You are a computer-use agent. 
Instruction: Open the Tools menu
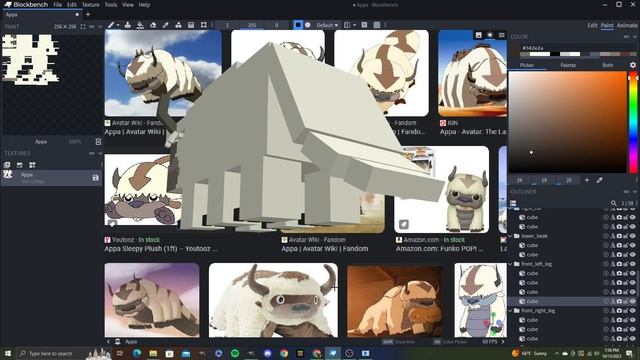[111, 5]
